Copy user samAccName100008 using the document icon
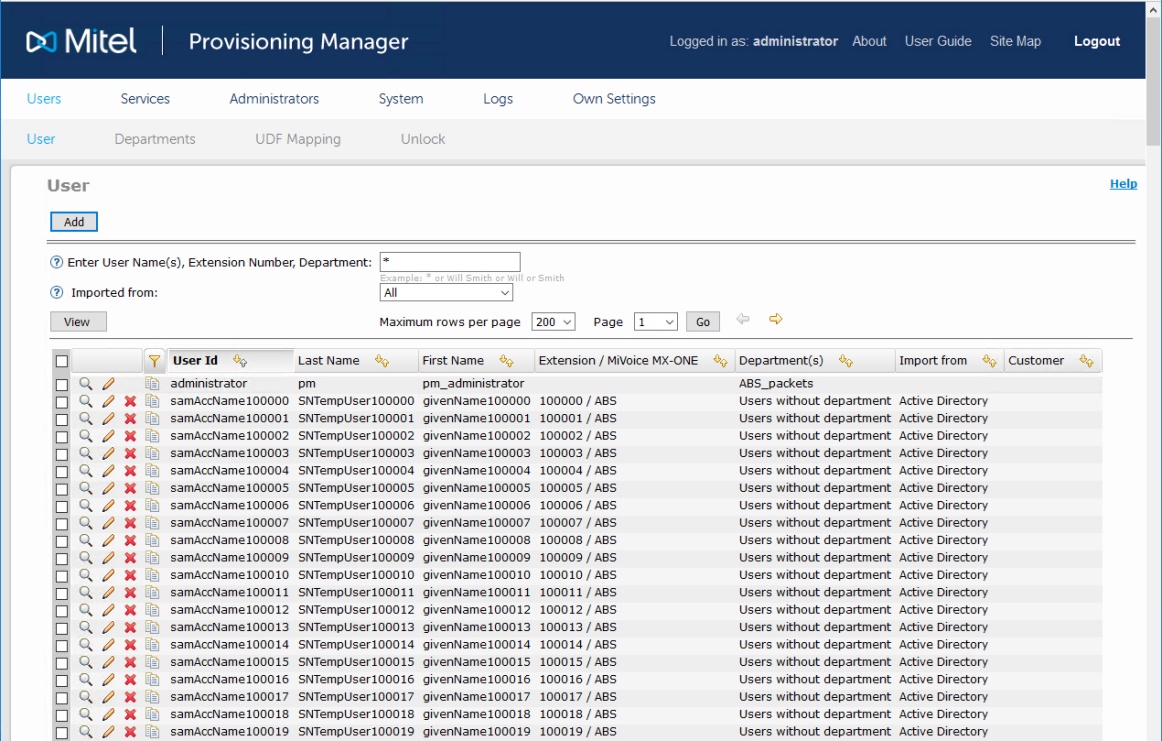Viewport: 1162px width, 741px height. tap(152, 540)
